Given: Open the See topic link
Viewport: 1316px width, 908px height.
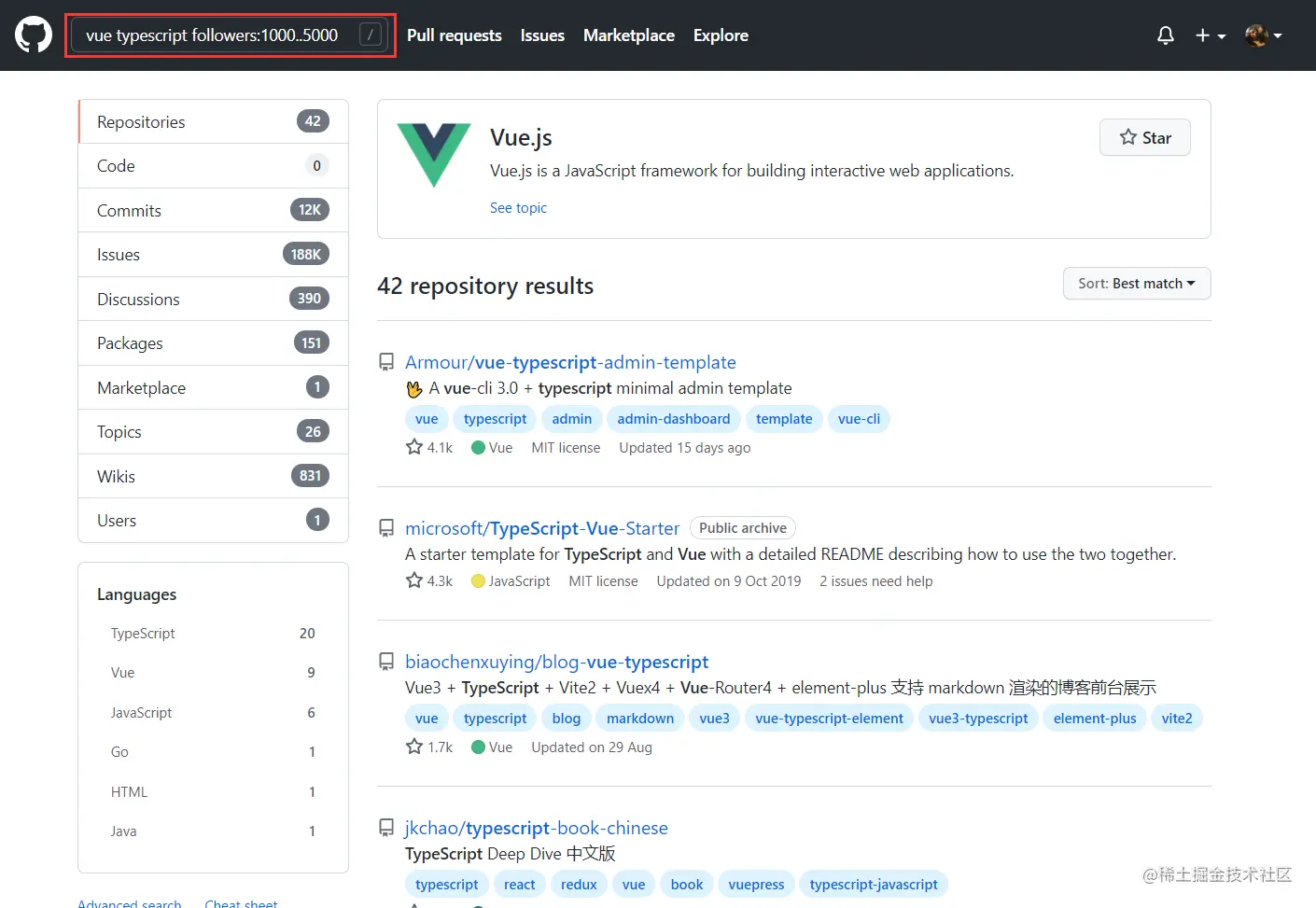Looking at the screenshot, I should click(518, 207).
